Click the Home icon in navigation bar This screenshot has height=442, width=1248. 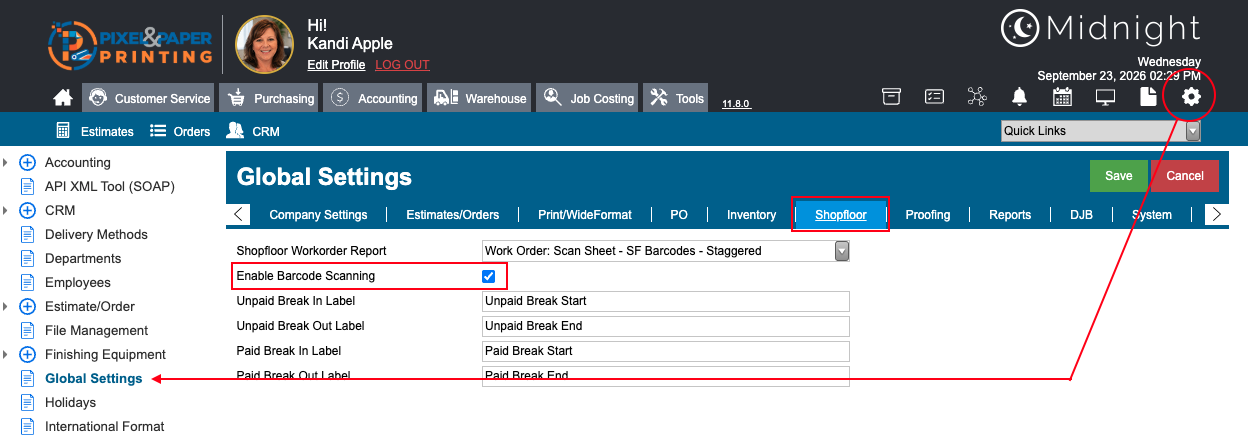(x=63, y=98)
